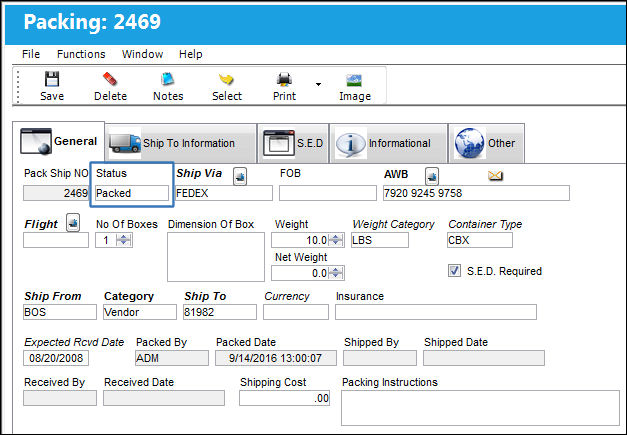627x435 pixels.
Task: Click the Status field showing Packed
Action: click(132, 193)
